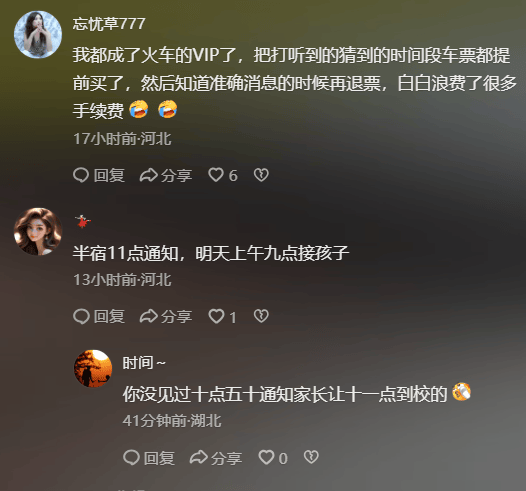526x491 pixels.
Task: Reply to 忘忧草777's comment
Action: point(99,175)
